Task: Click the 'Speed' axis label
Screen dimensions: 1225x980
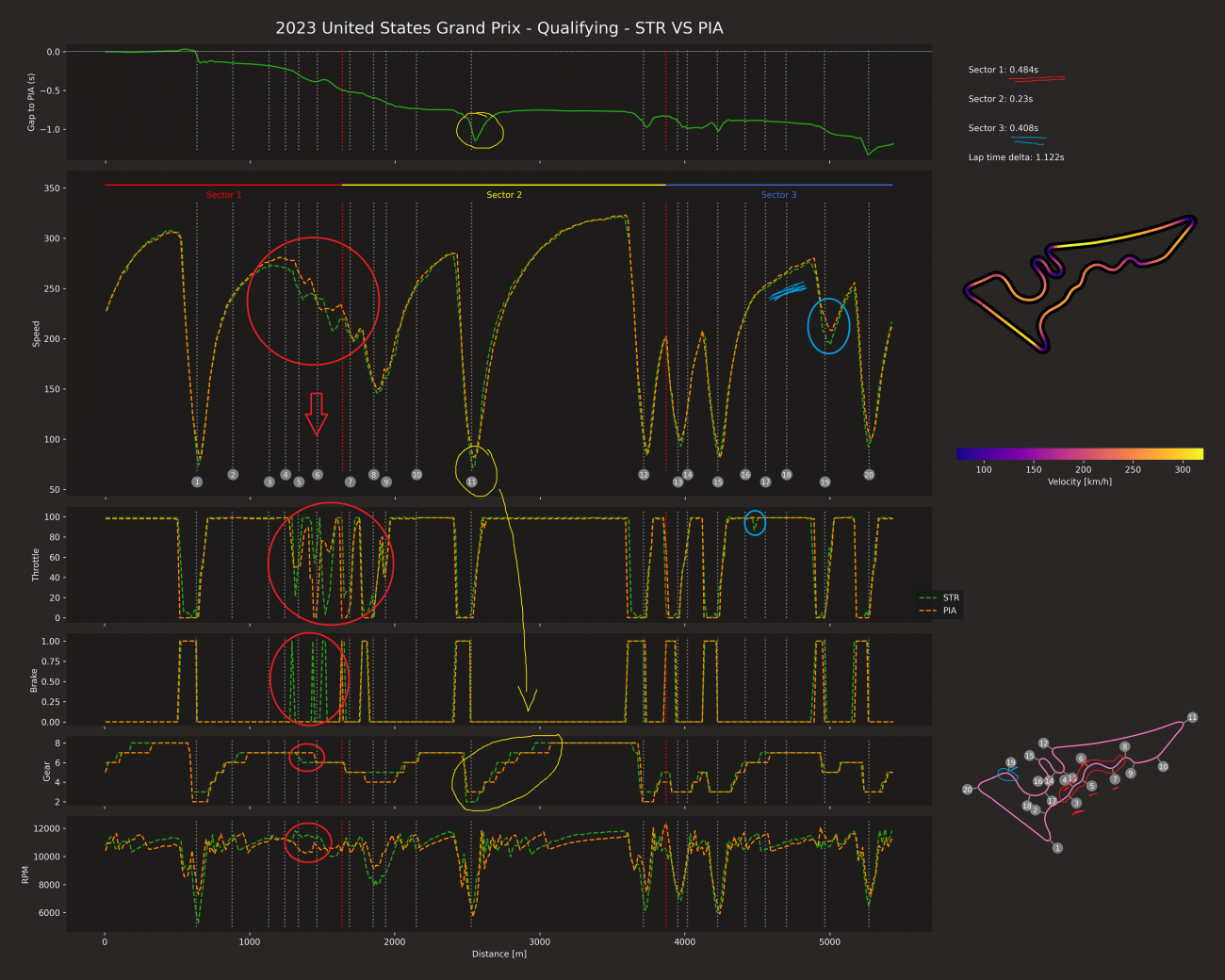Action: click(37, 334)
